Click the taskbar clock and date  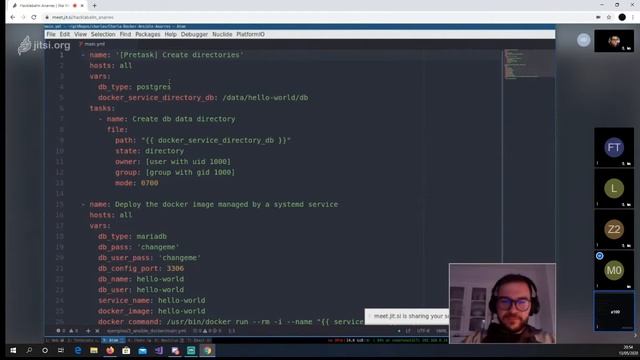pyautogui.click(x=627, y=350)
